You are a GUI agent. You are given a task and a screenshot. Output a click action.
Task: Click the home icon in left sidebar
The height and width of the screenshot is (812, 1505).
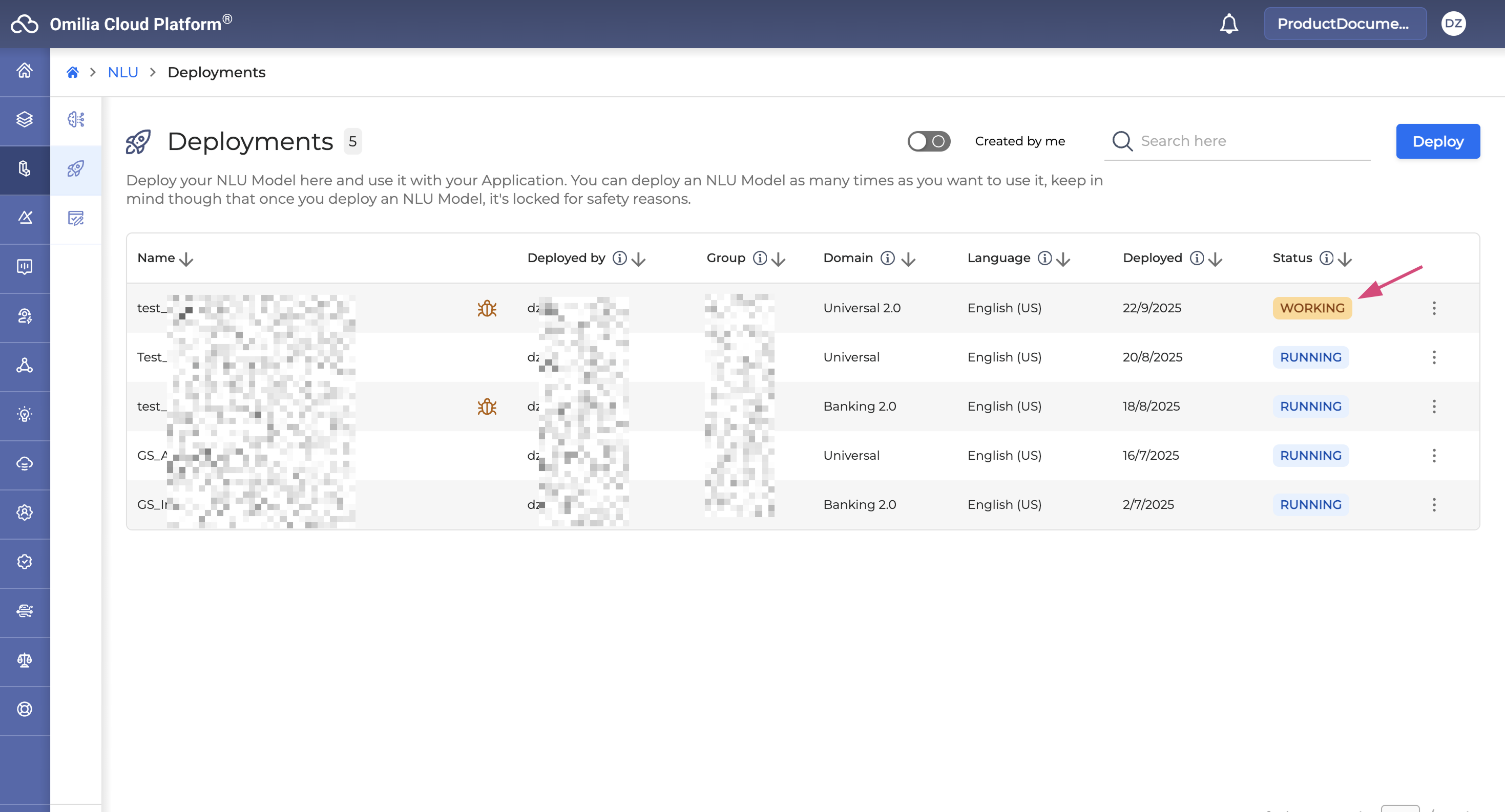[25, 71]
